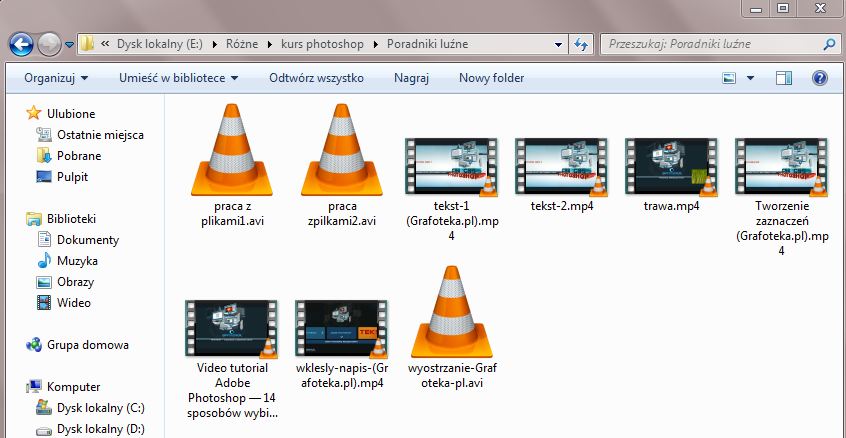The image size is (846, 438).
Task: Click the Grupa domowa globe icon
Action: pos(33,345)
